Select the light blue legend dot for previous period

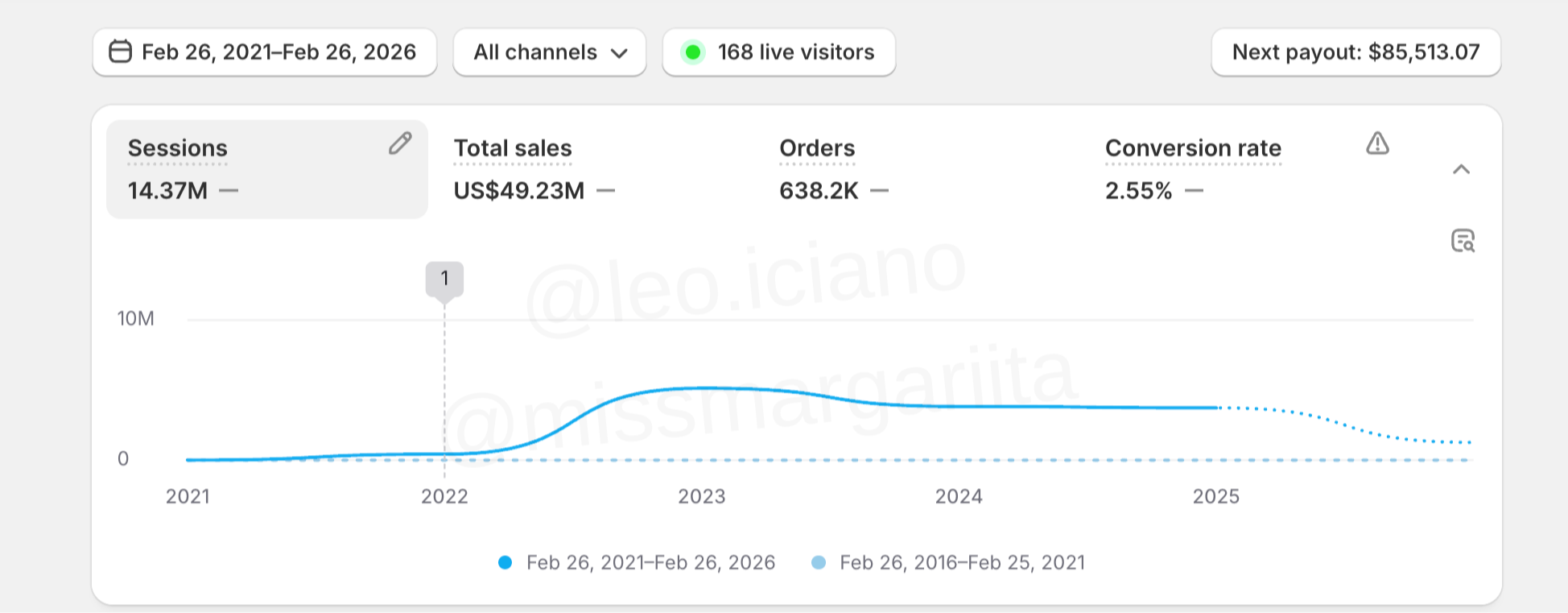click(819, 562)
